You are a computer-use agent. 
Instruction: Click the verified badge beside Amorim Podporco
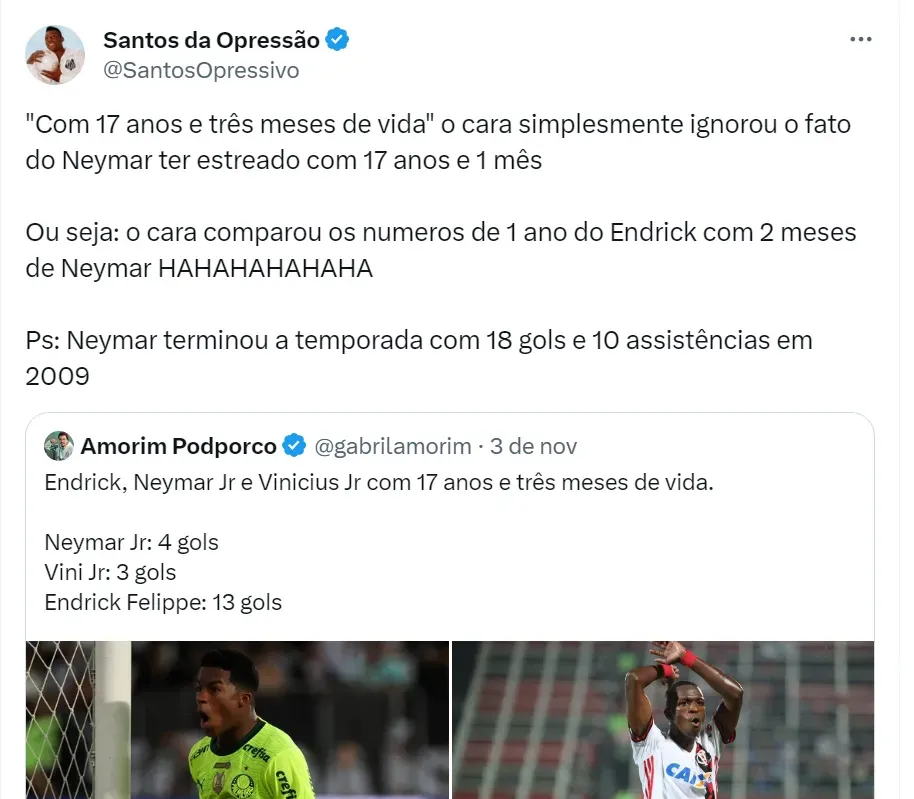(294, 445)
